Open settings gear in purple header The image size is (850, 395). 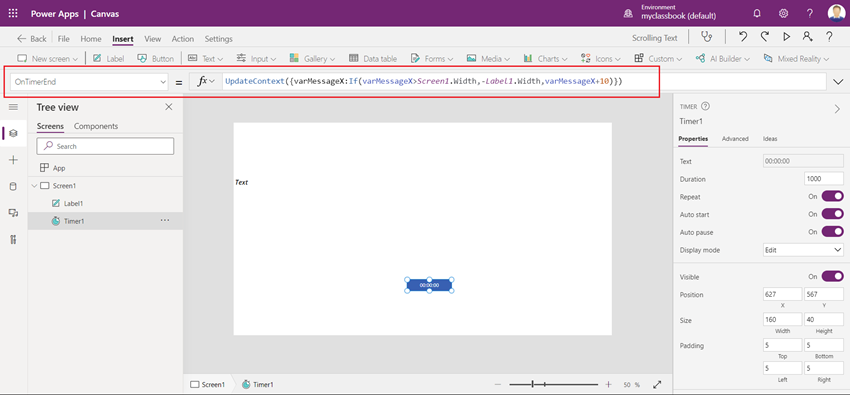pyautogui.click(x=783, y=14)
